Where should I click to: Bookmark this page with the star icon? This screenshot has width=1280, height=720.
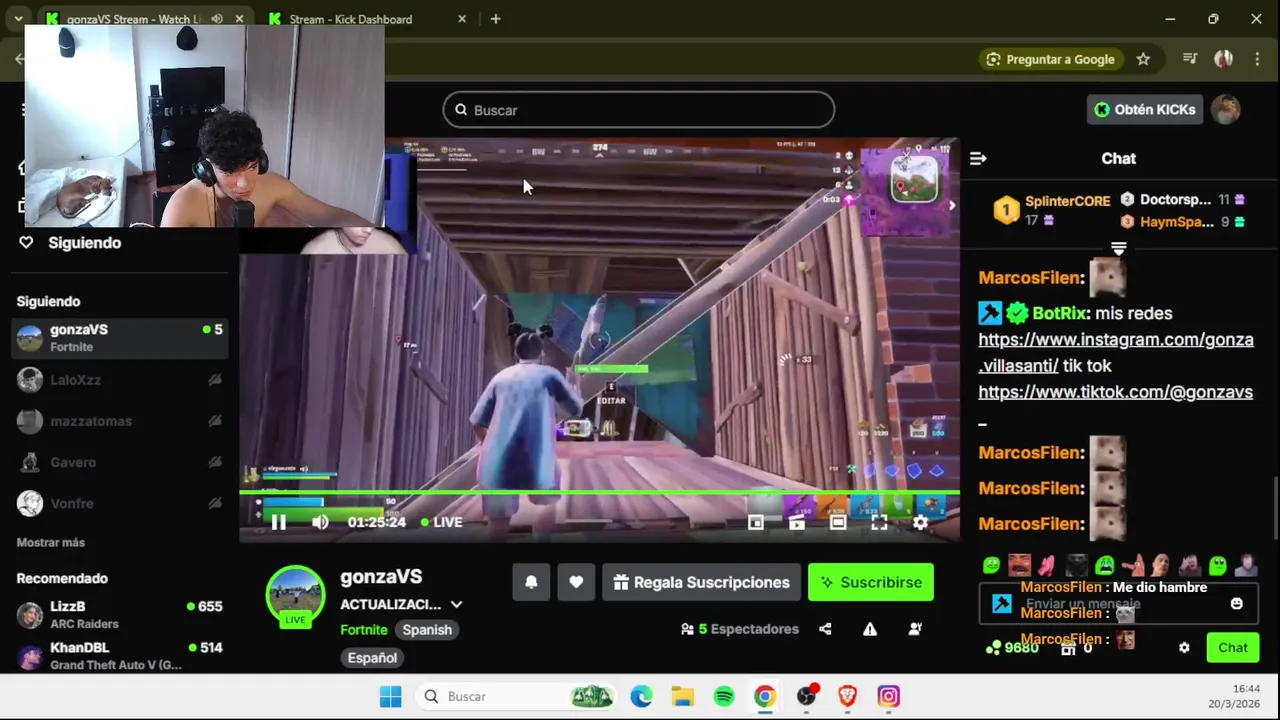pyautogui.click(x=1143, y=59)
